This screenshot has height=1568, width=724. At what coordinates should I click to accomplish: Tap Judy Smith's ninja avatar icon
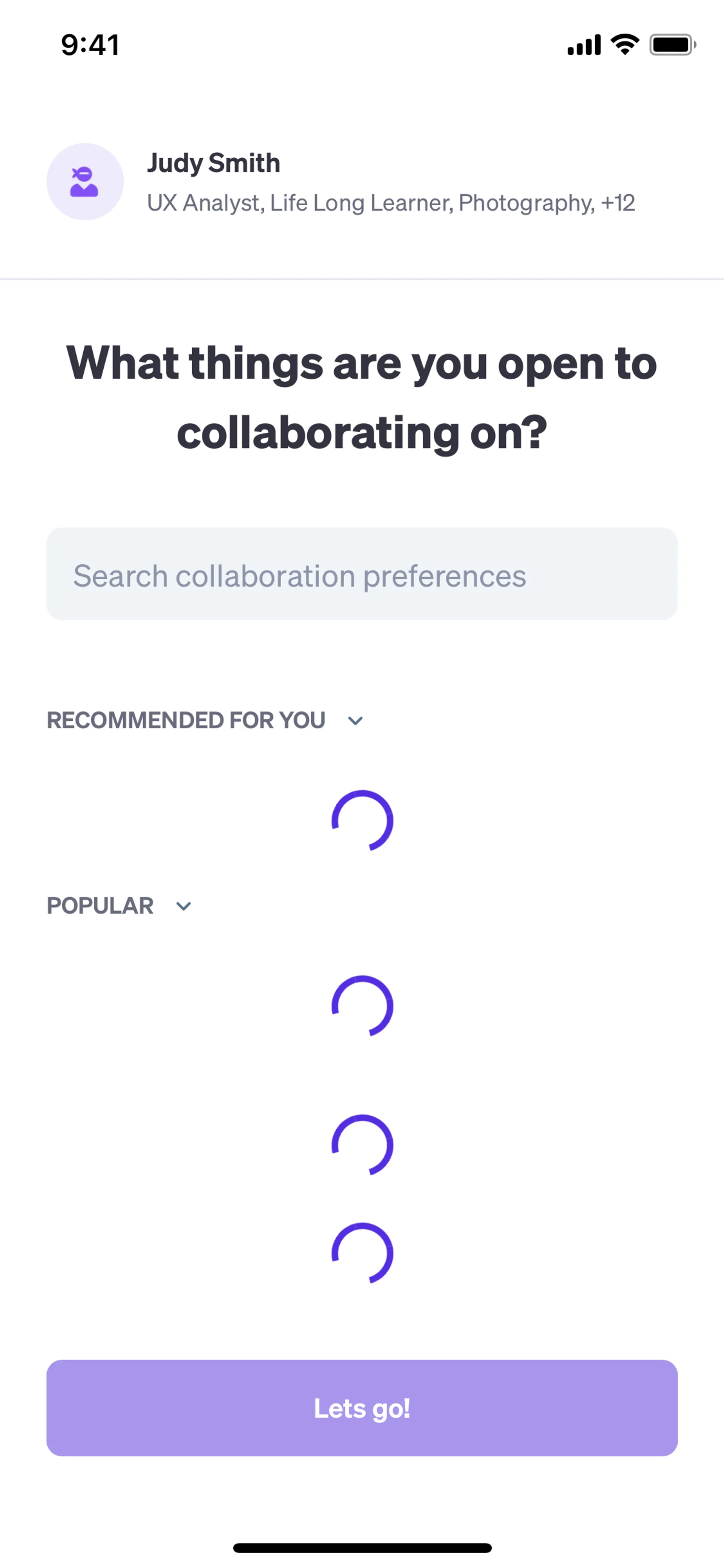[x=84, y=181]
